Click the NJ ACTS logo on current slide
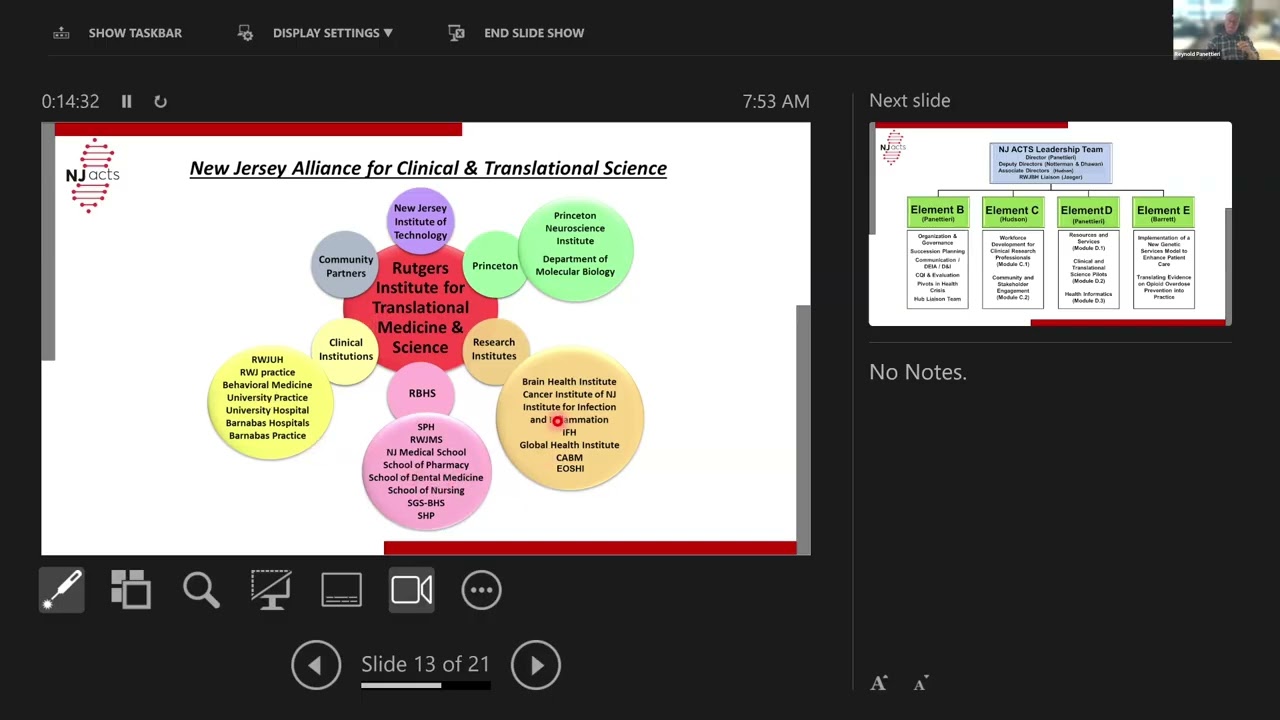Viewport: 1280px width, 720px height. coord(93,176)
